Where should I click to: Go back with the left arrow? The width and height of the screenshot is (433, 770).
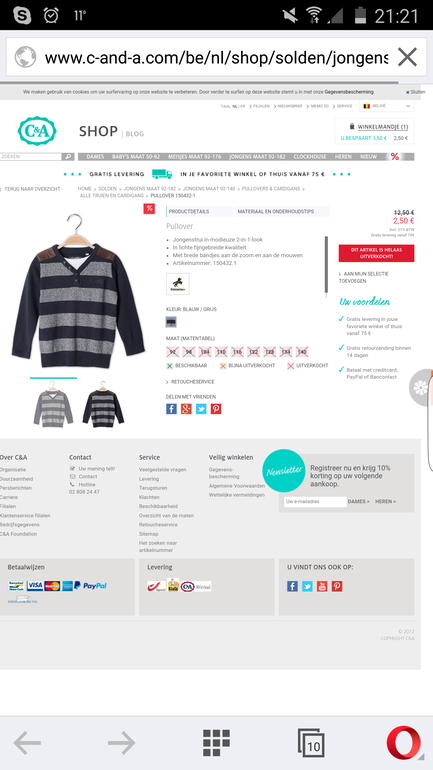27,742
